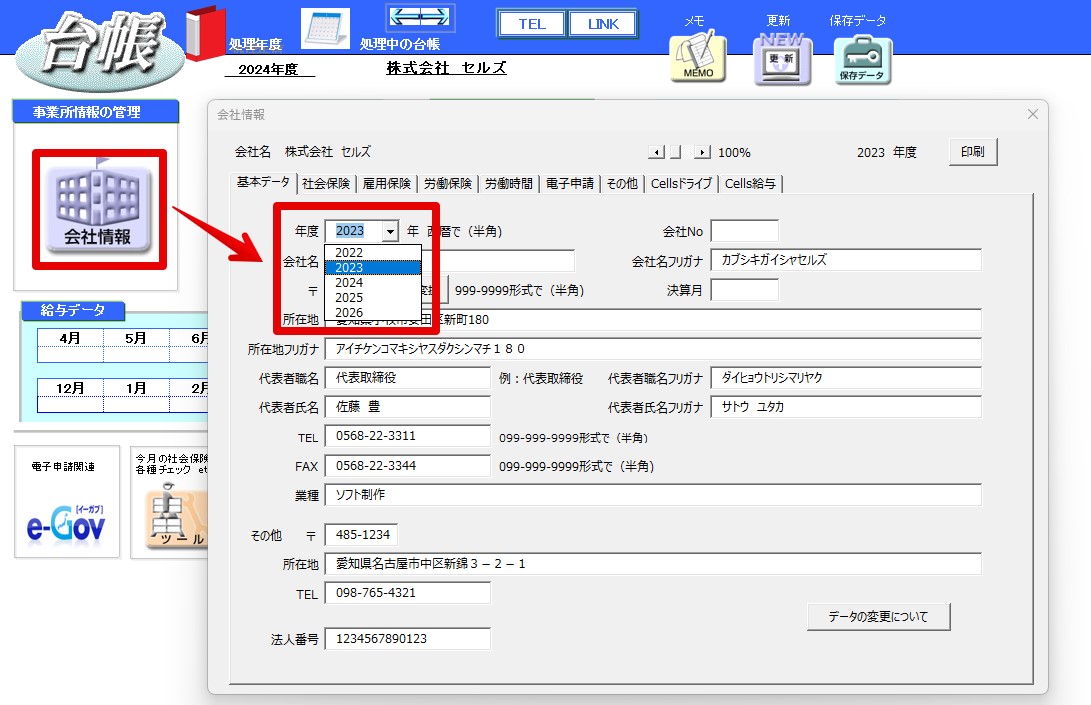Click the 会社No input field
The image size is (1091, 705).
744,231
